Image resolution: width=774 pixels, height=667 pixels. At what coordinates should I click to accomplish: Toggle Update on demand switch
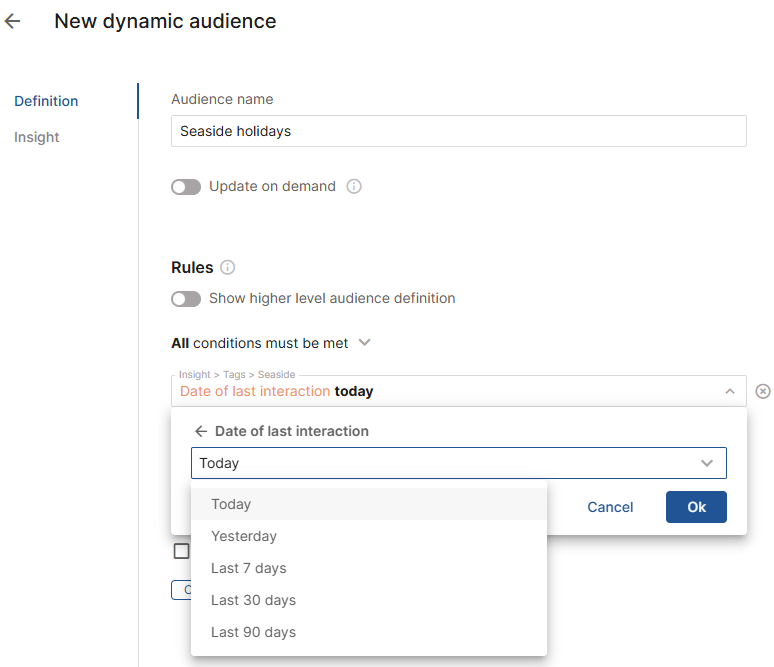pyautogui.click(x=186, y=187)
